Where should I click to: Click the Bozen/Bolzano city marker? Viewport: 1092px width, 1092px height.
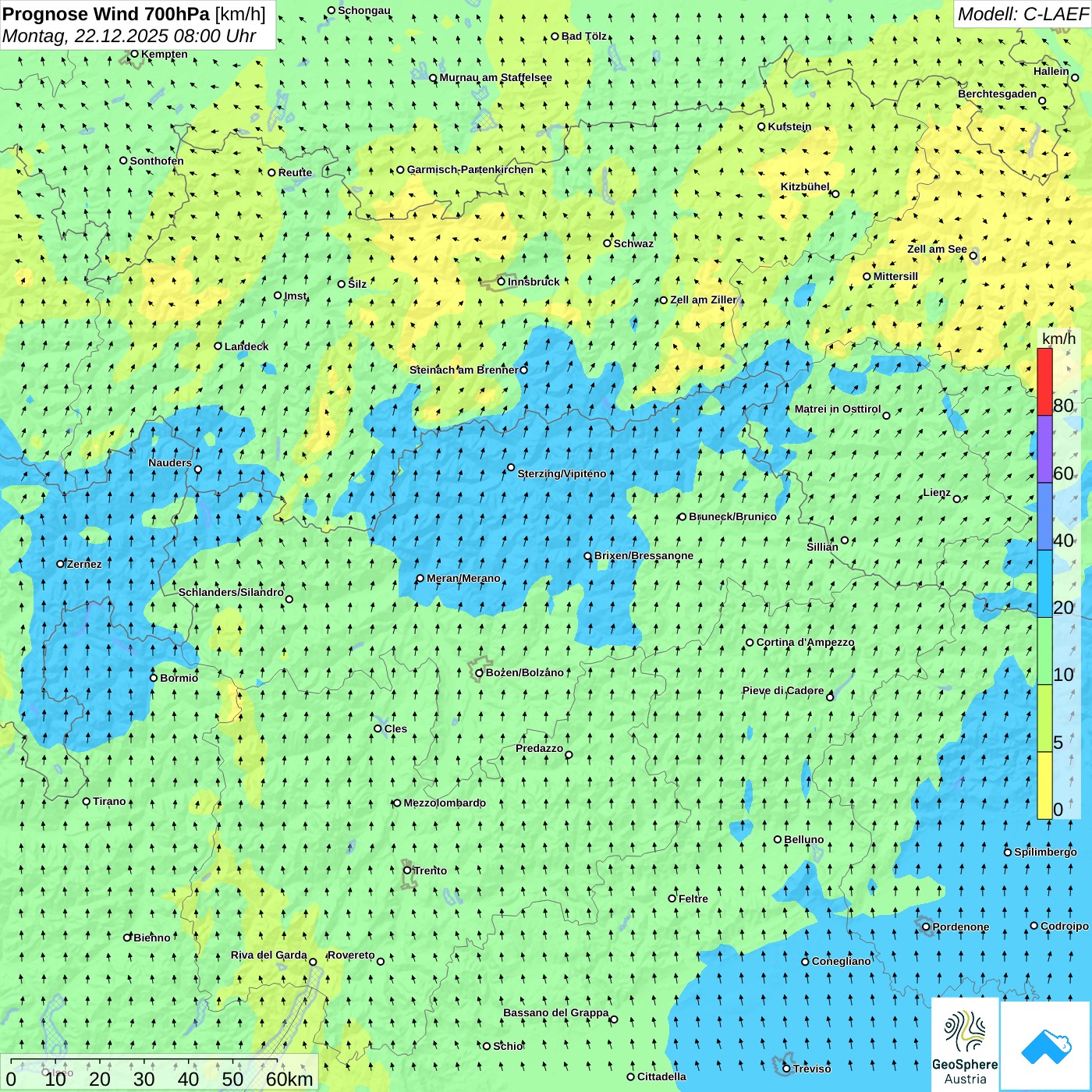[480, 673]
